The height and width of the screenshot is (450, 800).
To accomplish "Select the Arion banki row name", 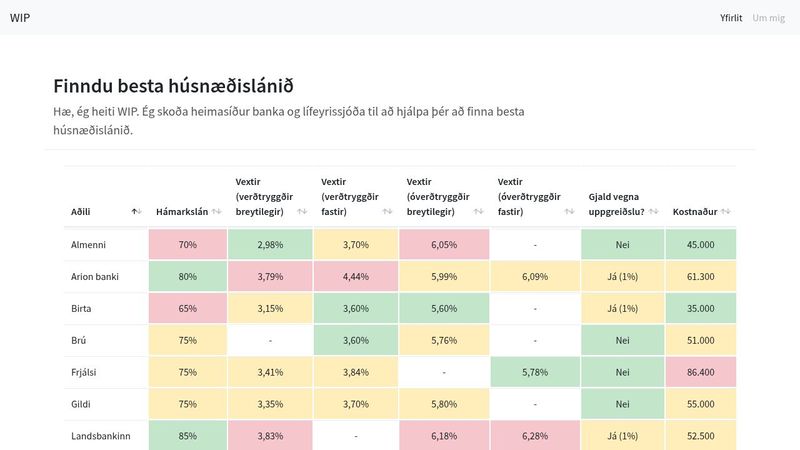I will coord(95,276).
